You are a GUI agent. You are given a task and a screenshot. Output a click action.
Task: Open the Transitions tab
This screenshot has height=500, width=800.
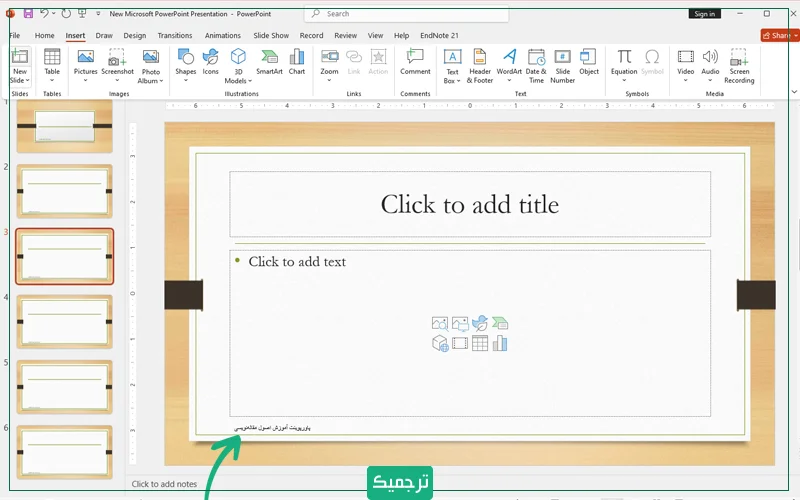[174, 35]
